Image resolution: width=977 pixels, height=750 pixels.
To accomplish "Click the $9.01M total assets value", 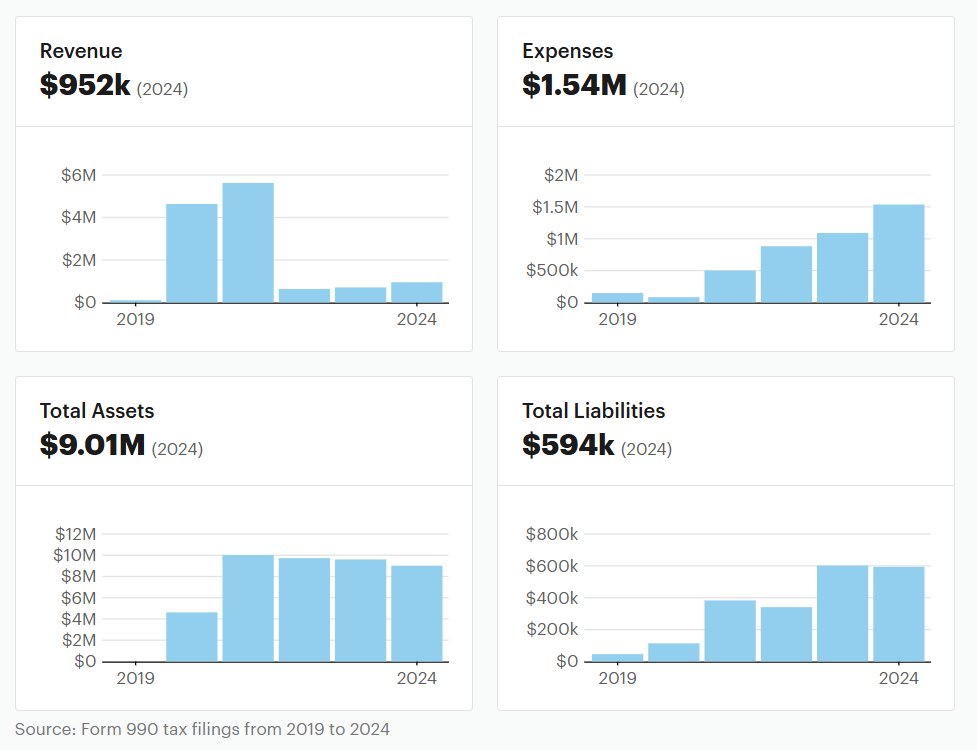I will (93, 446).
